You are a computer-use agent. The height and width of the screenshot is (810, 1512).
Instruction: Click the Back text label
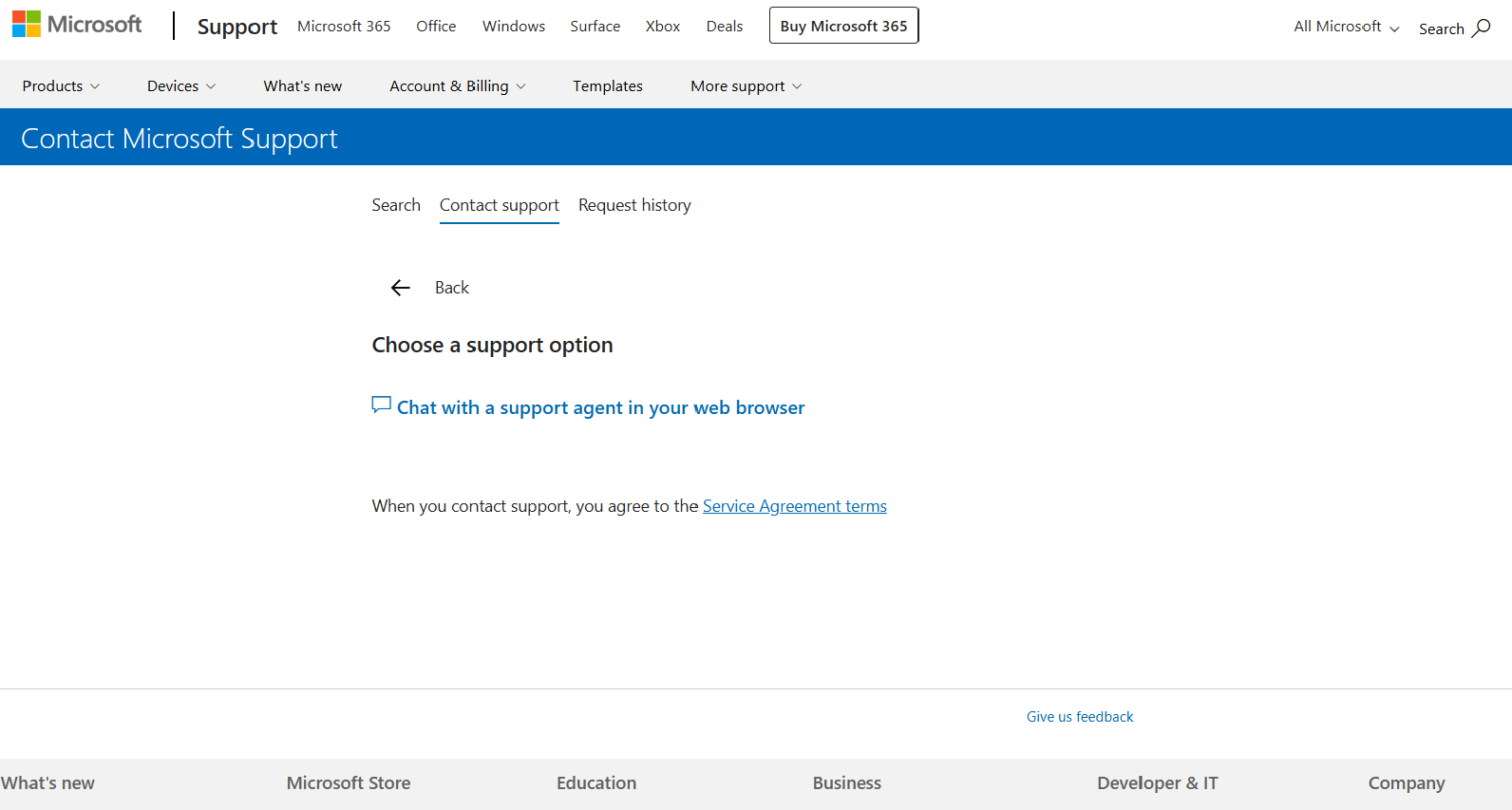coord(452,288)
